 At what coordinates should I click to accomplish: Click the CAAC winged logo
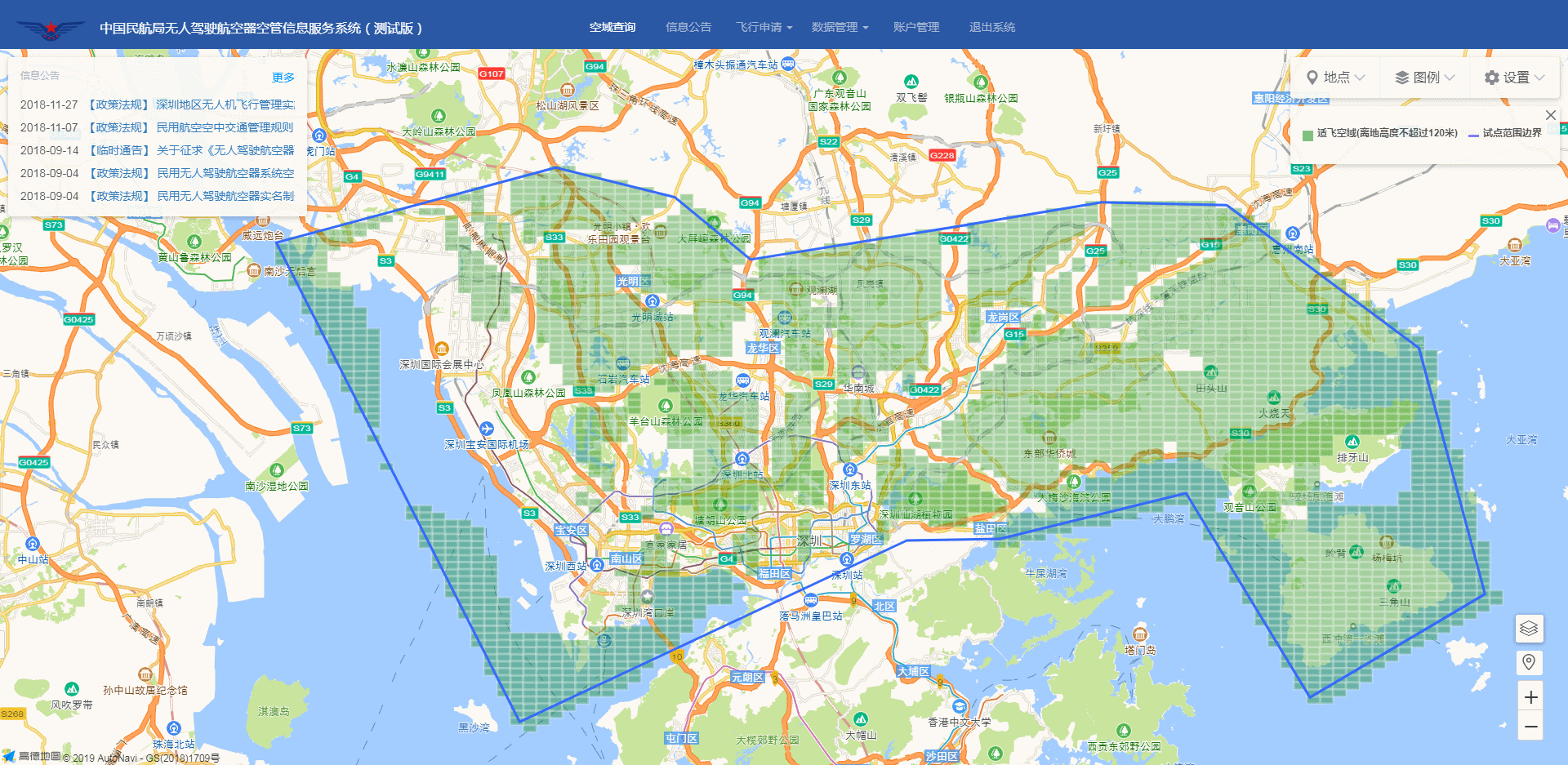(51, 29)
